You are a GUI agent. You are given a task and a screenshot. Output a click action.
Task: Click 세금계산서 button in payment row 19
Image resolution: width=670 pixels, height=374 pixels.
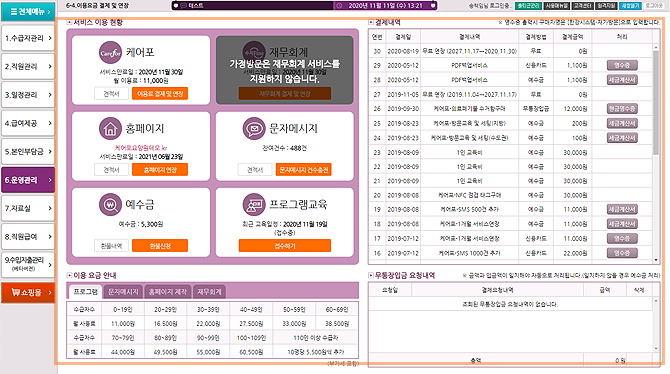pyautogui.click(x=622, y=209)
